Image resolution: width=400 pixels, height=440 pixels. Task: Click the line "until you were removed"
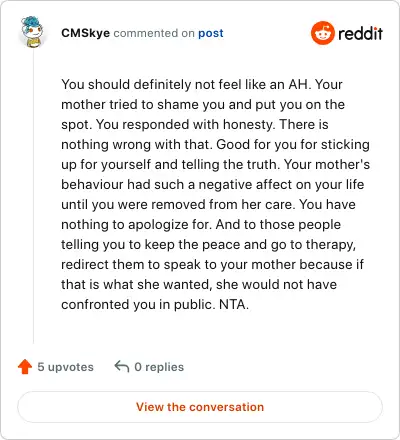208,204
